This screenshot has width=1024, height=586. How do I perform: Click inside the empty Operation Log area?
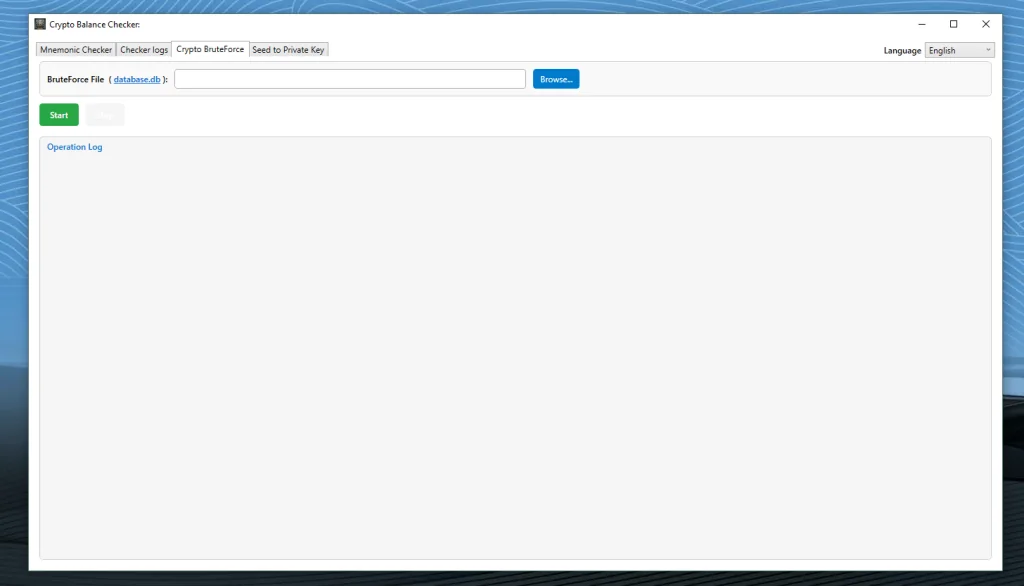(x=515, y=350)
